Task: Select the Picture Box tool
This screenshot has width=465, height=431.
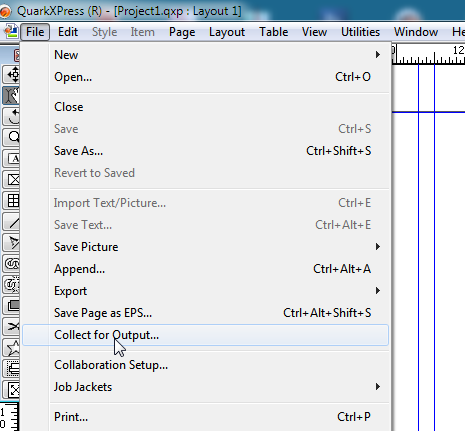Action: (x=12, y=179)
